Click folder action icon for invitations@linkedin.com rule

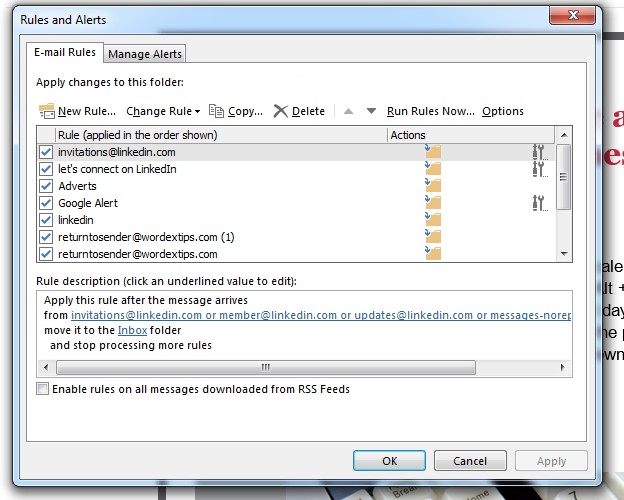(x=433, y=151)
